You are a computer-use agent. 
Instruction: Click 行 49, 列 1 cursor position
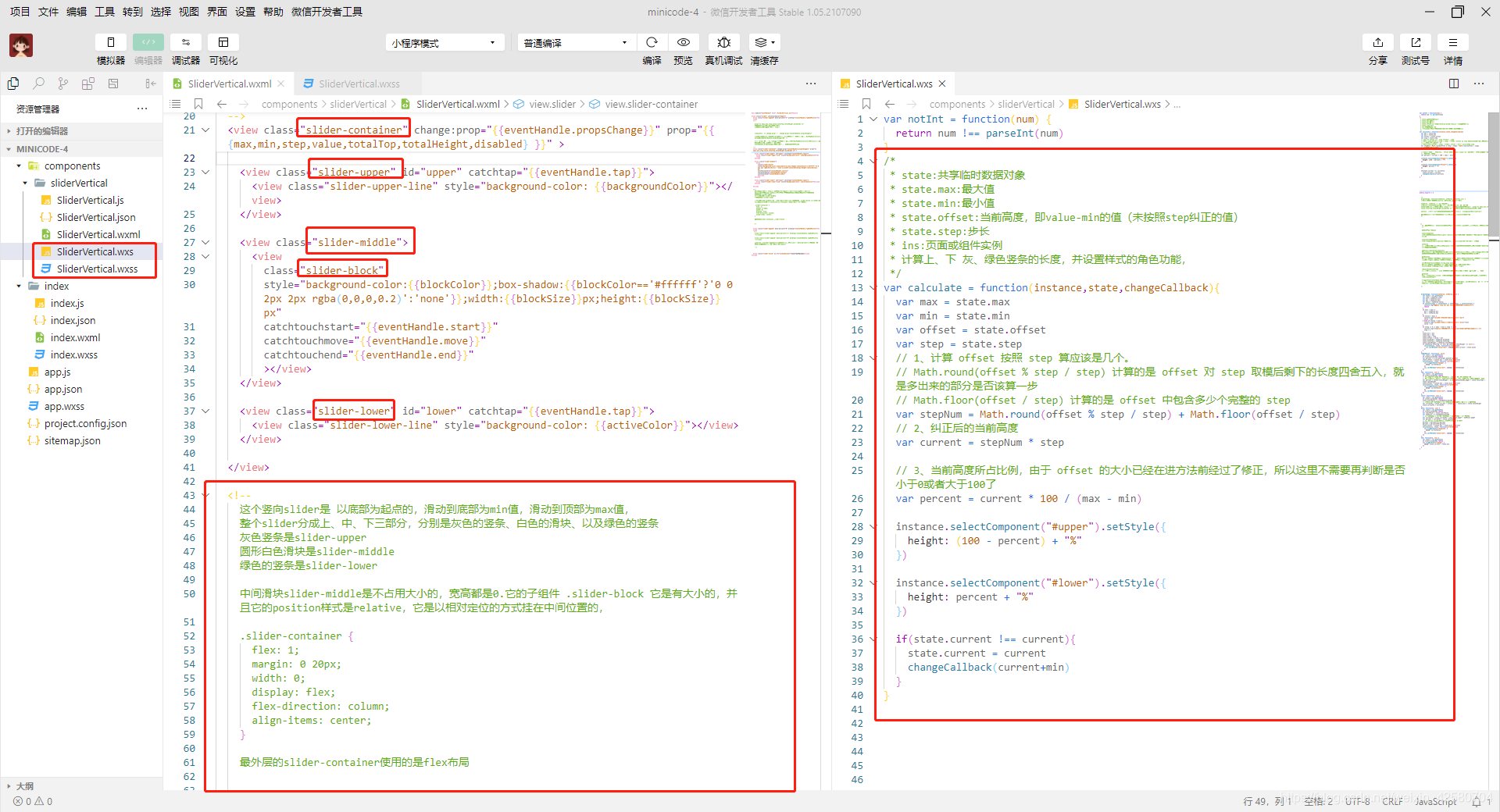coord(1266,801)
